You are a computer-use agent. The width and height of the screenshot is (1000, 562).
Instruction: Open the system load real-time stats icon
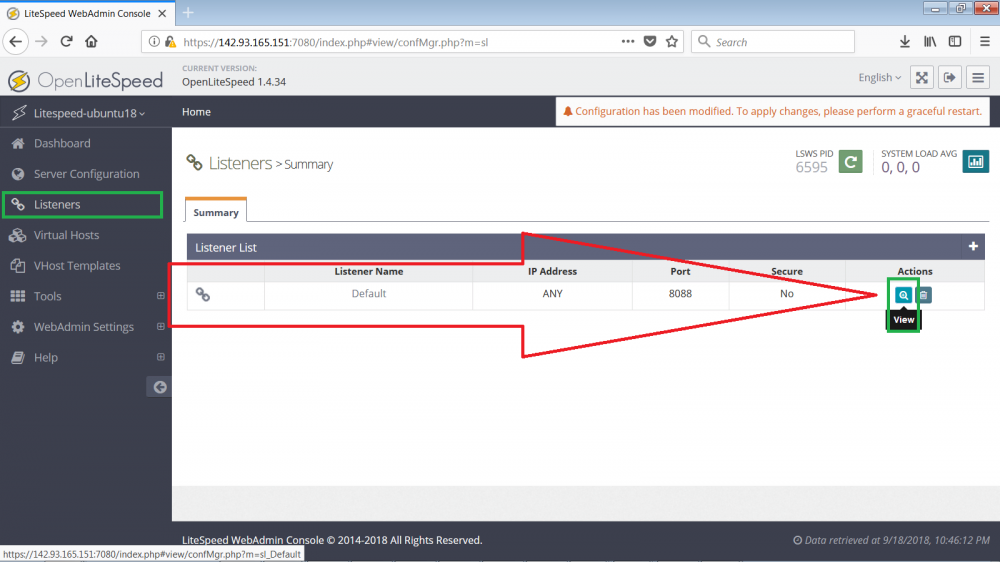976,161
